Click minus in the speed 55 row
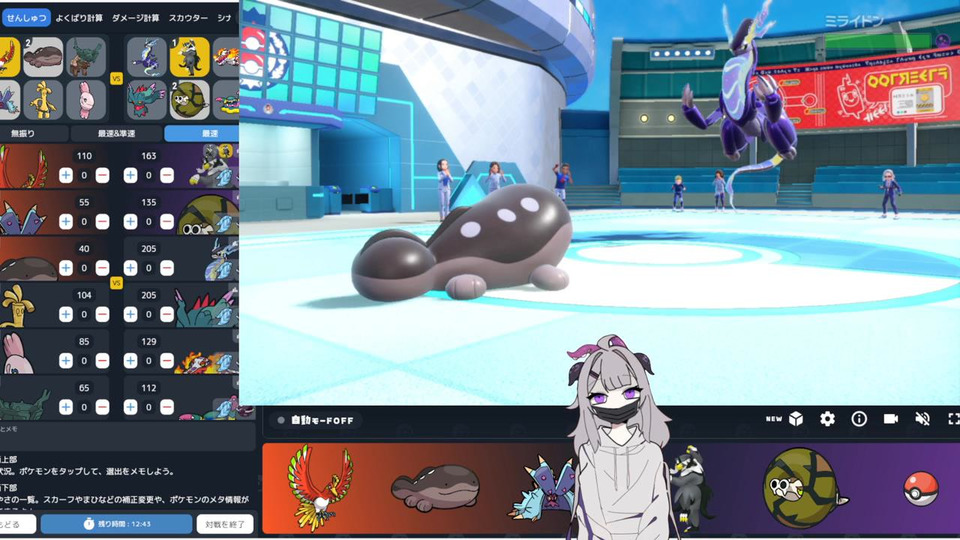960x540 pixels. [x=102, y=222]
